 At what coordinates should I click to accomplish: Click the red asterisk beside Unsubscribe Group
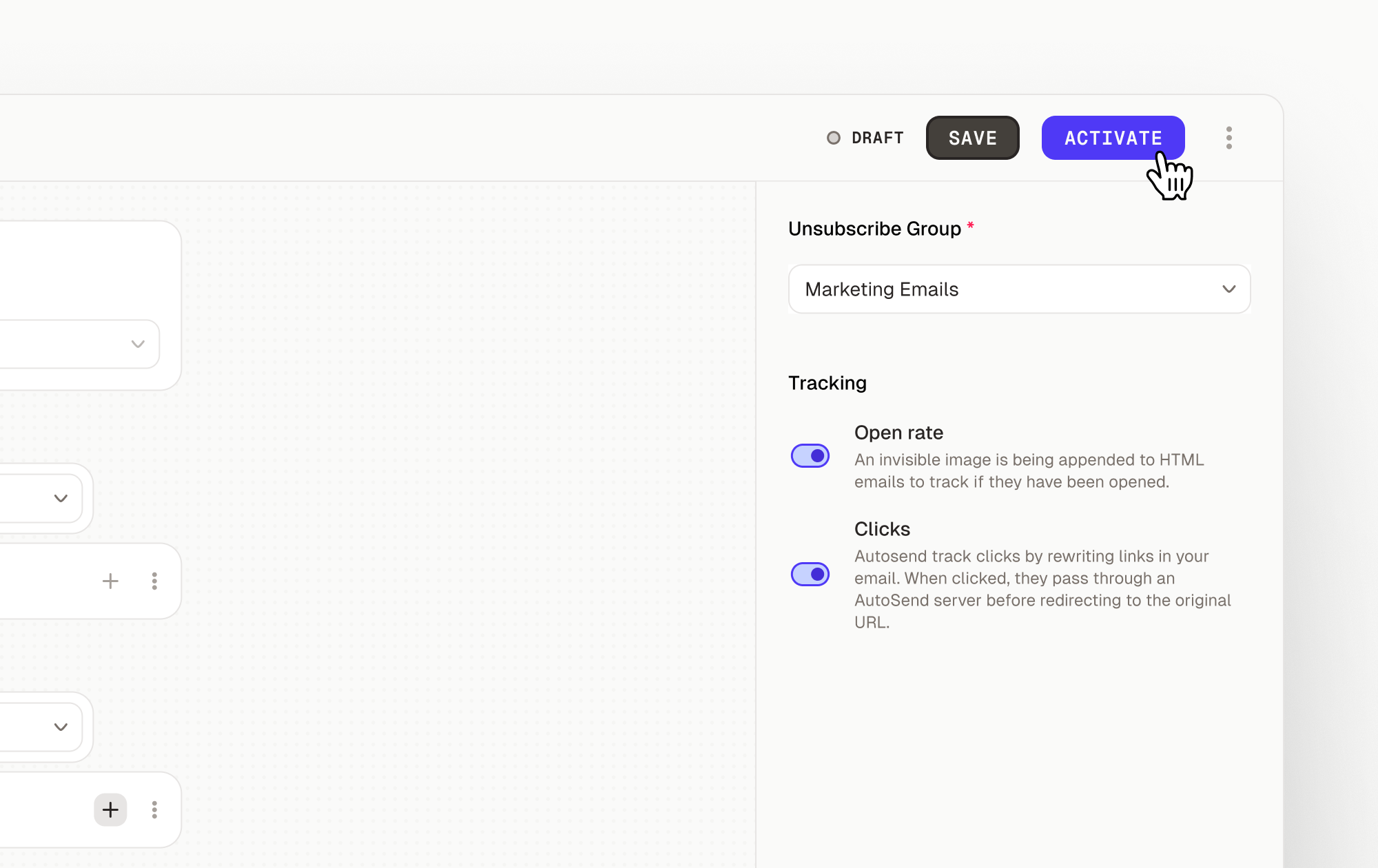click(x=971, y=227)
